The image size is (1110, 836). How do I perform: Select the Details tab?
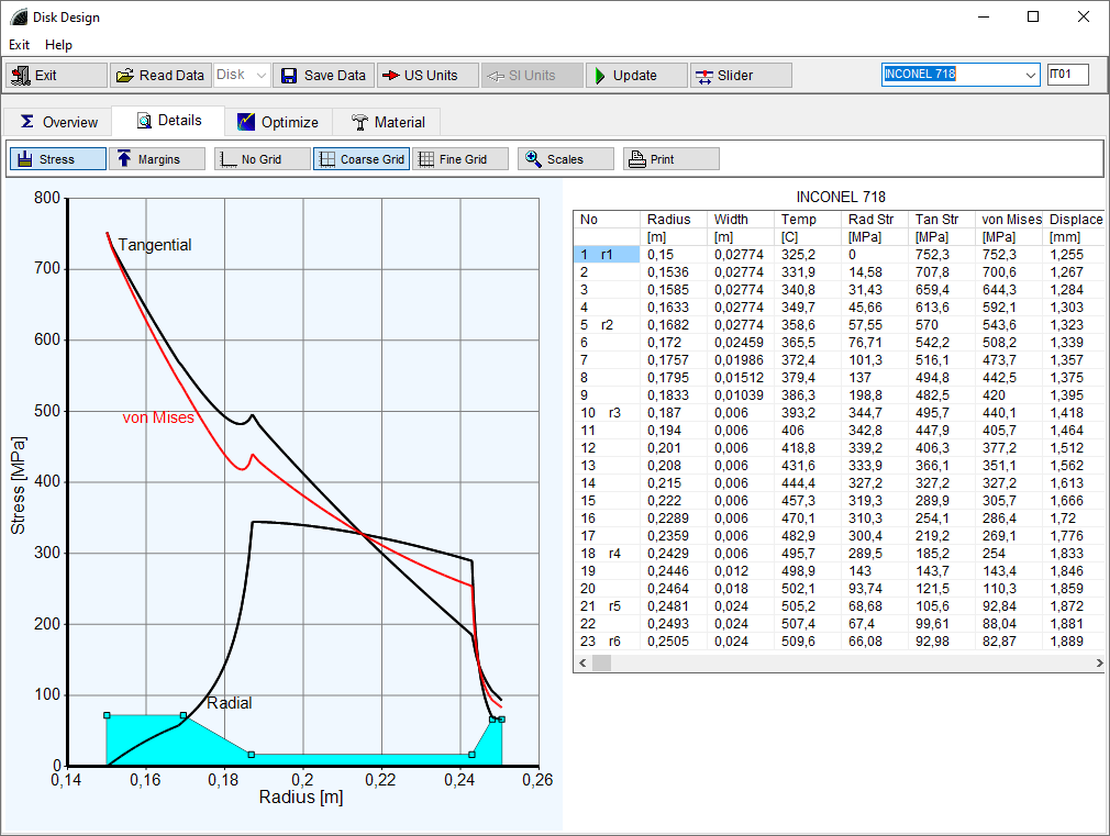tap(168, 120)
